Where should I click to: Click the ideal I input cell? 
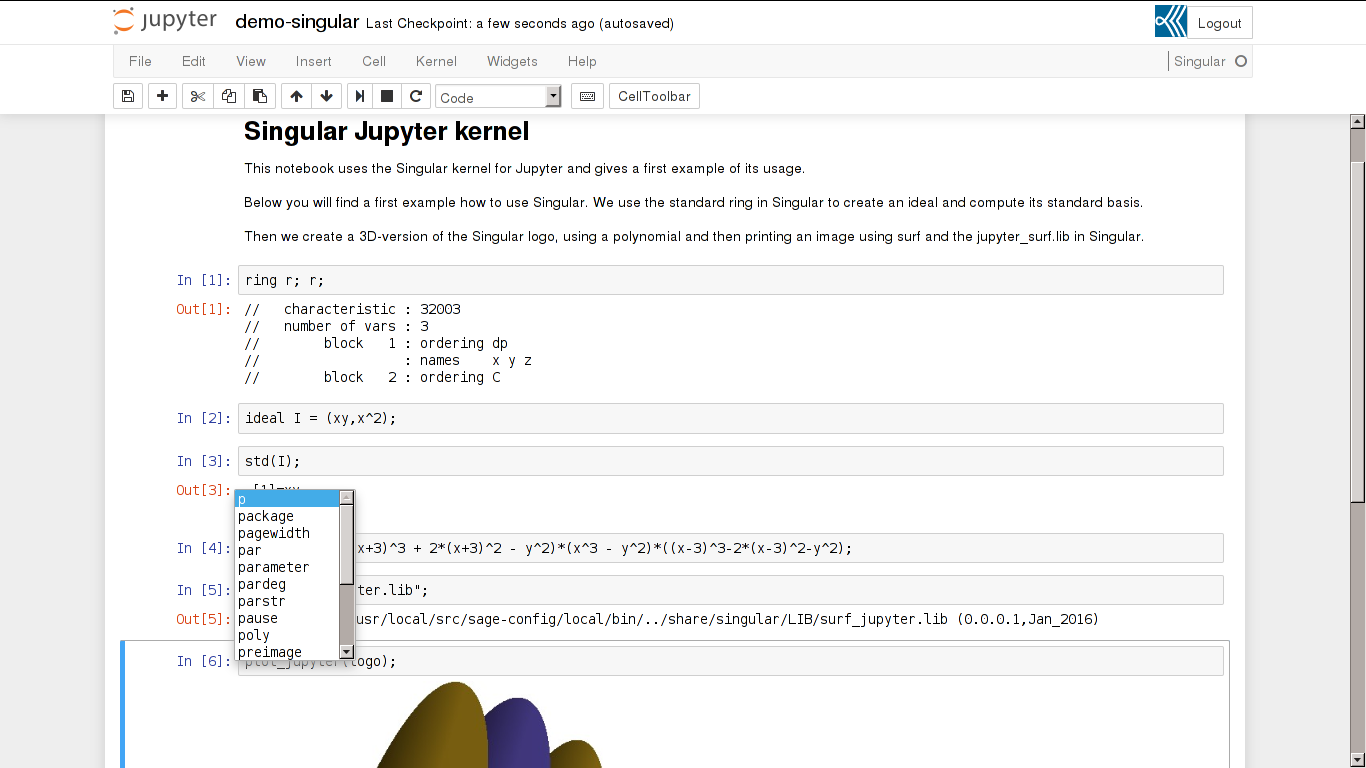730,418
